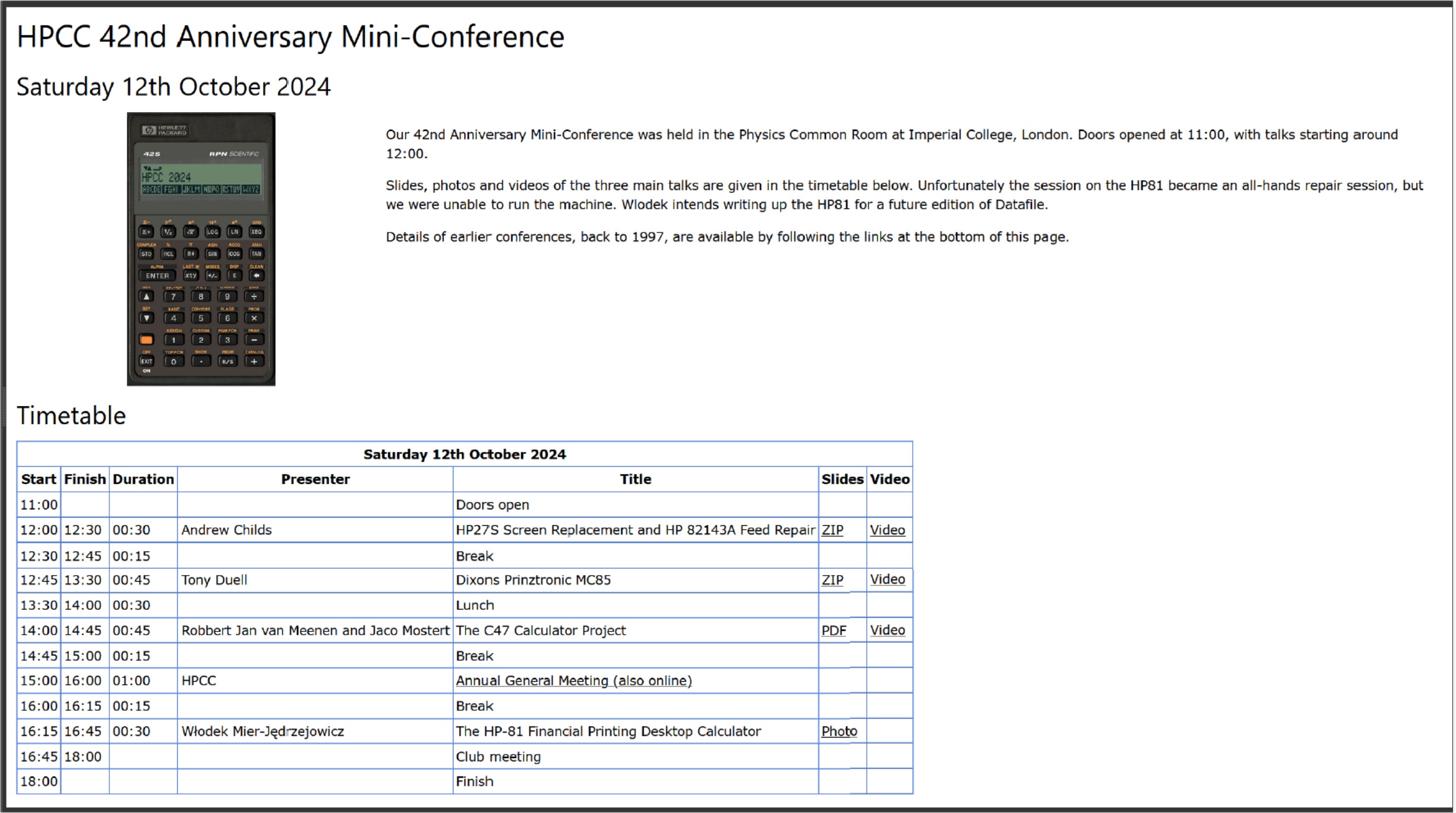This screenshot has height=813, width=1456.
Task: Click the Slides column header
Action: click(841, 479)
